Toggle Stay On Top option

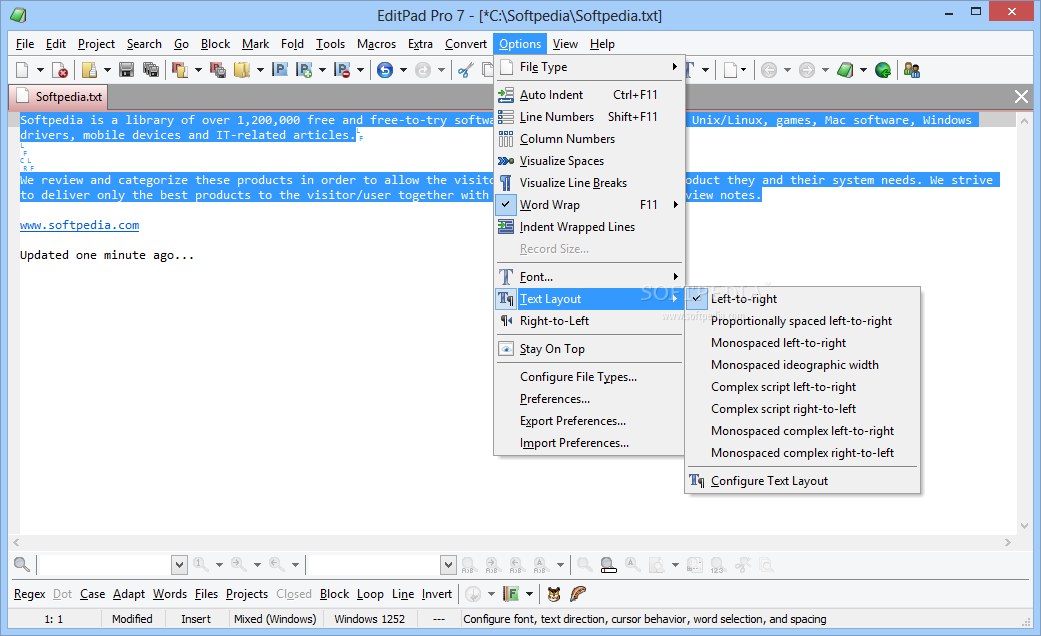click(x=589, y=349)
